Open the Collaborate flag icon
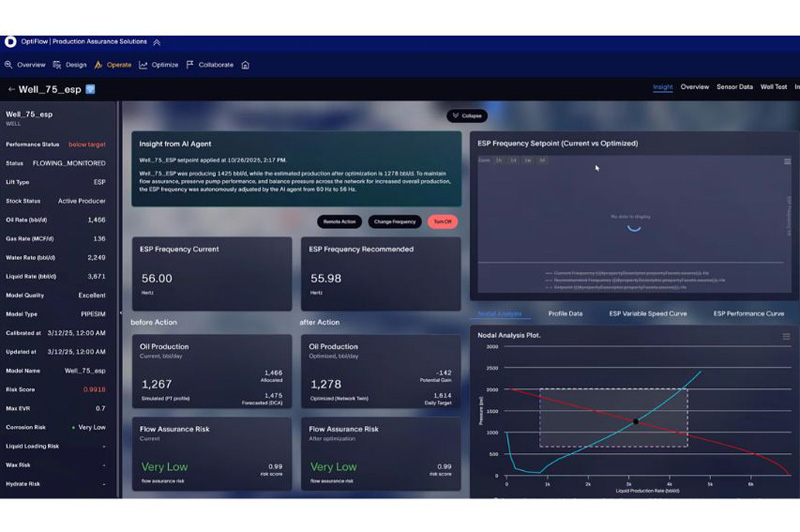Viewport: 800px width, 532px height. click(190, 65)
